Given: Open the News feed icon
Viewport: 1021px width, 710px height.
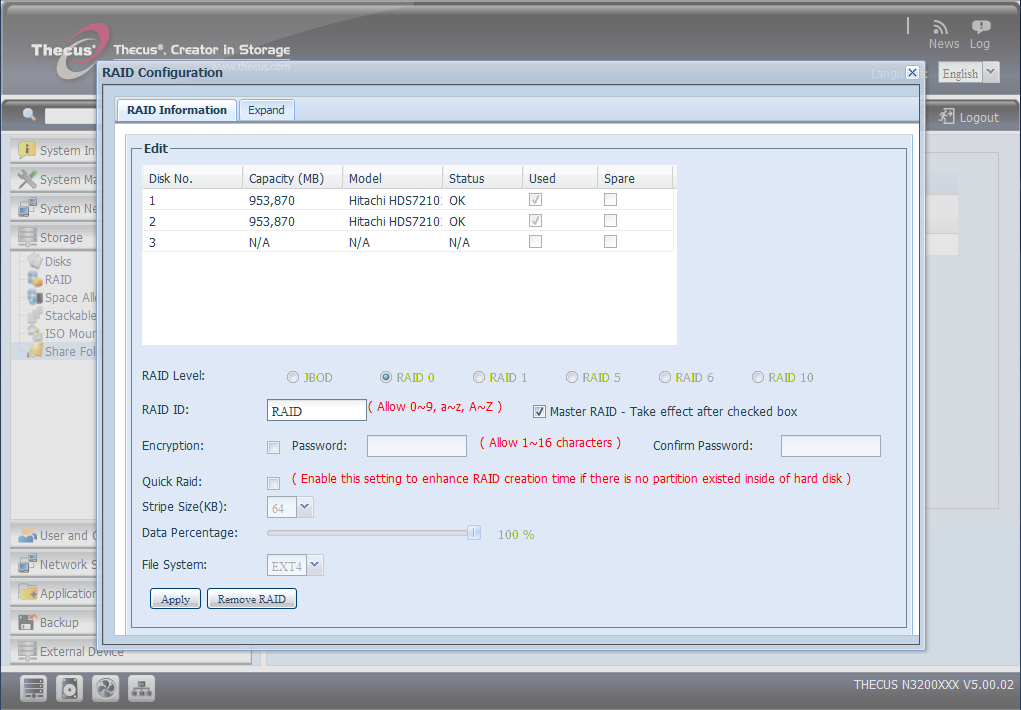Looking at the screenshot, I should coord(940,27).
